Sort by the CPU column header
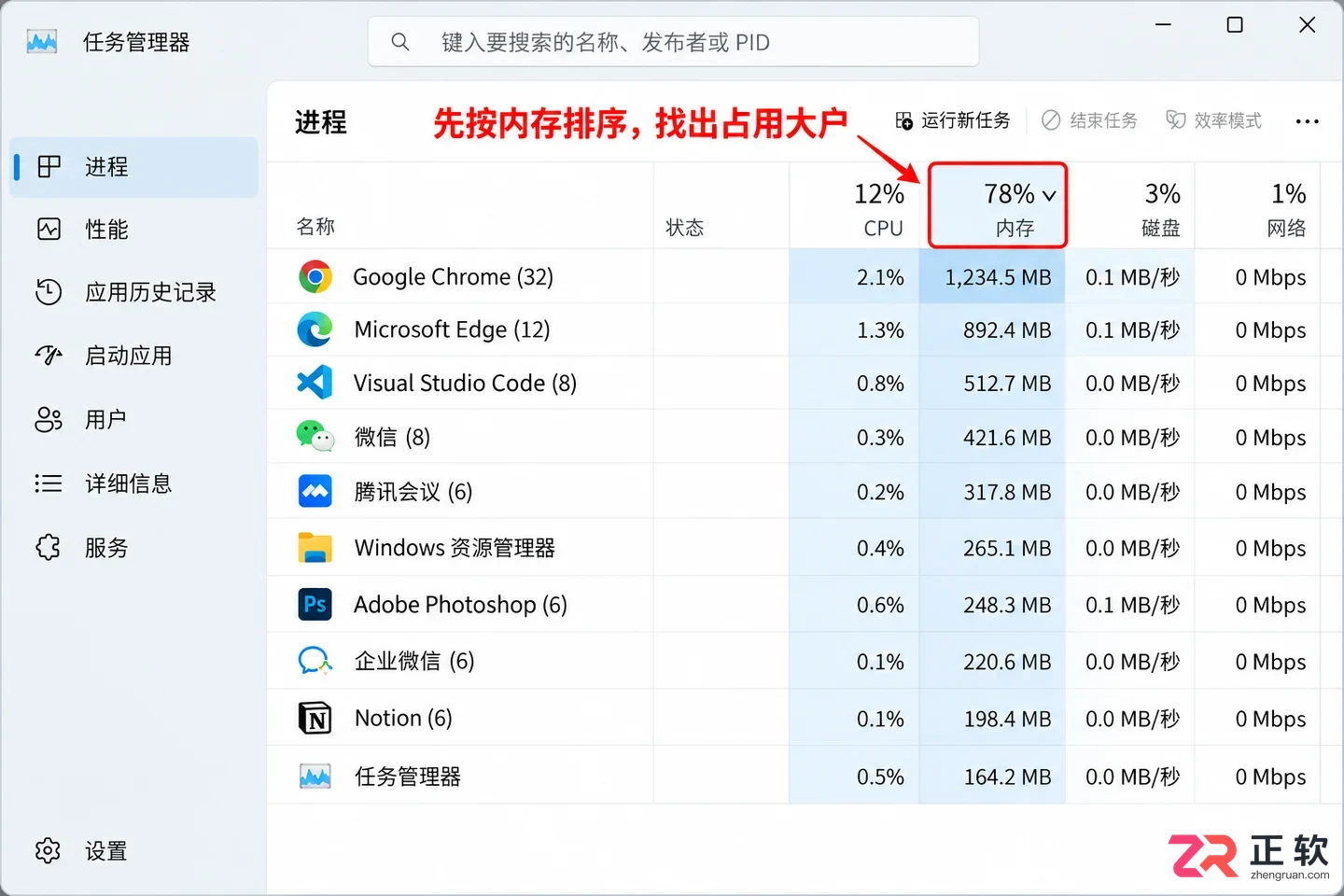 pyautogui.click(x=854, y=206)
